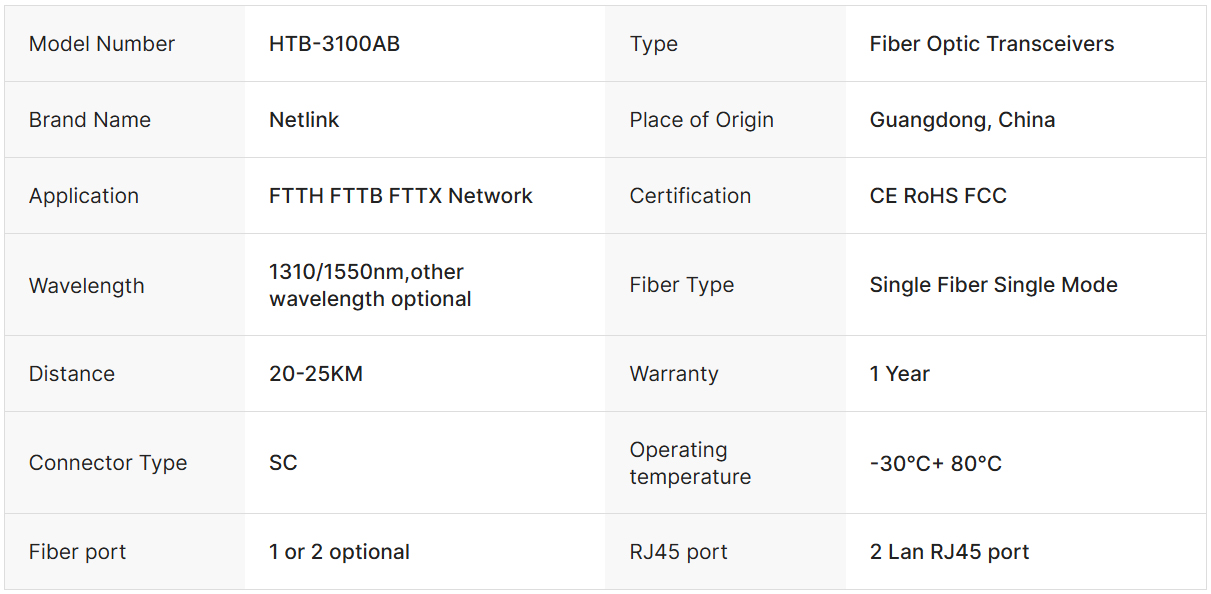
Task: Click the Operating temperature label
Action: click(x=690, y=463)
